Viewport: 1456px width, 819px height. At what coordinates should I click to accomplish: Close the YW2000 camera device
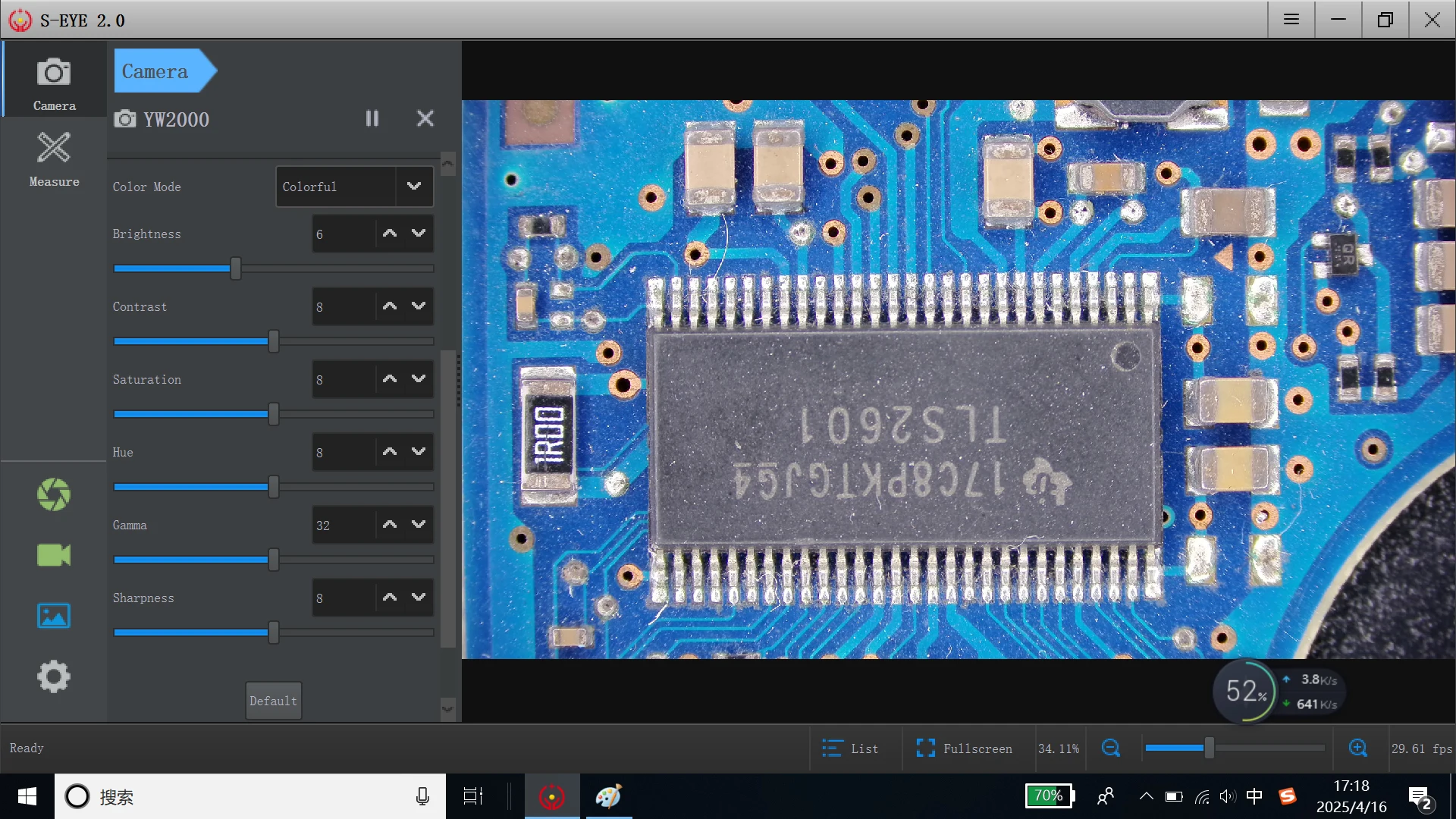(x=425, y=118)
